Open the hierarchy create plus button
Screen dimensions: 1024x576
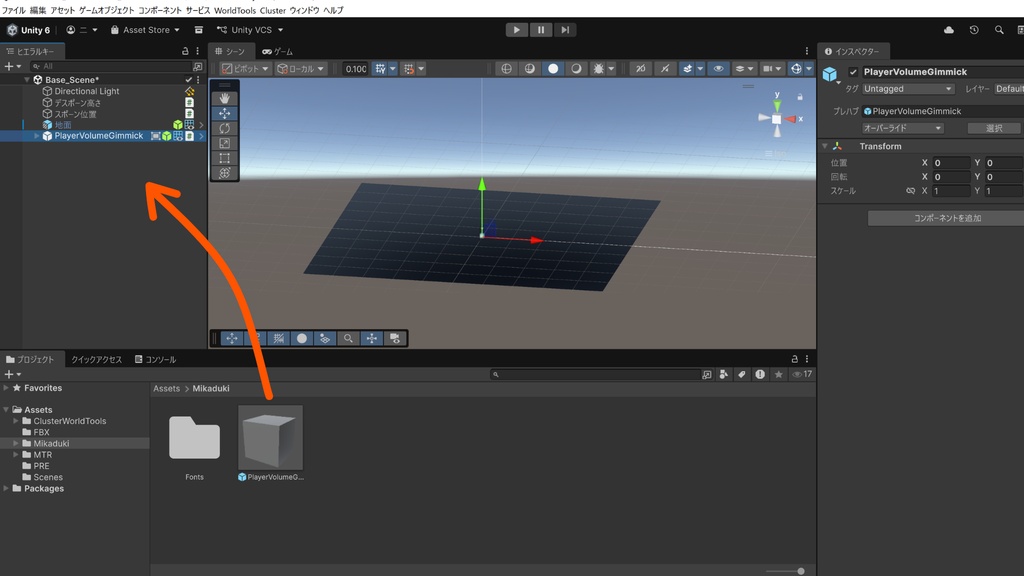pos(12,67)
